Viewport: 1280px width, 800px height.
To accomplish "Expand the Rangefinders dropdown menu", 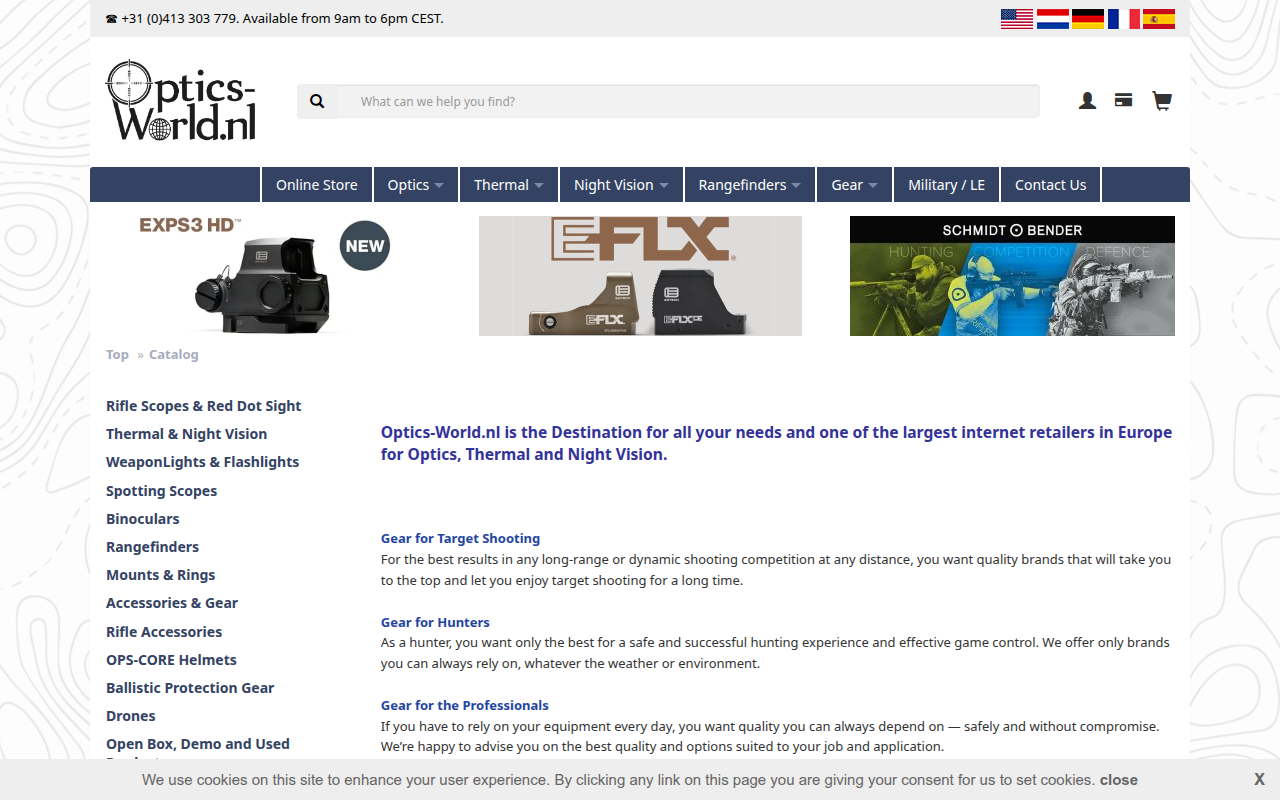I will (x=750, y=185).
